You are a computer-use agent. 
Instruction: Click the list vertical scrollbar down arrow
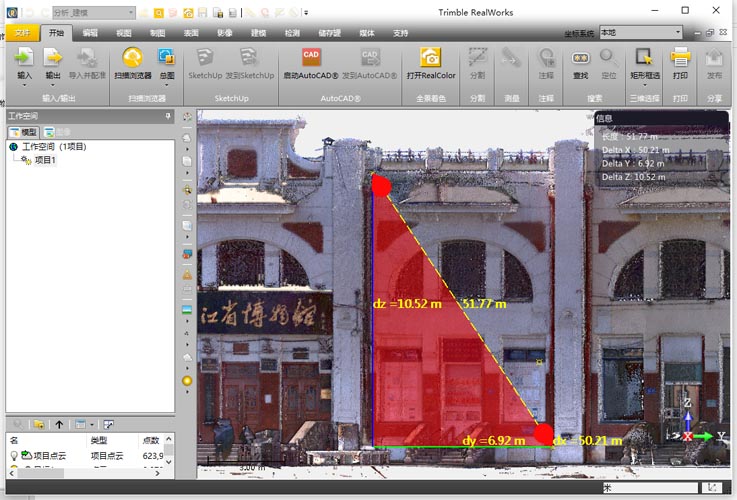(x=169, y=462)
